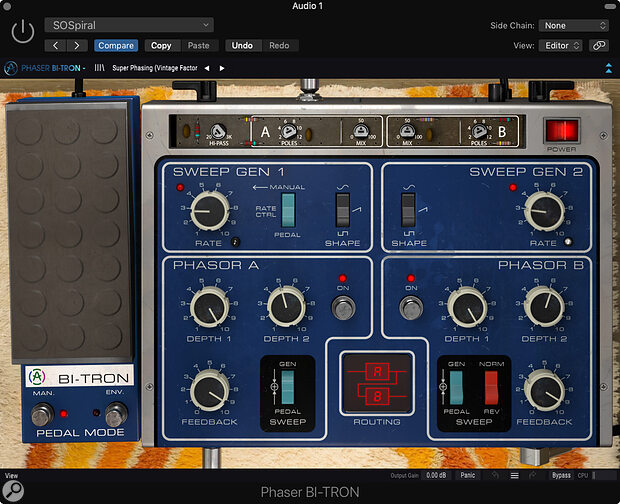Click the Arturia logo icon
This screenshot has height=504, width=620.
[x=10, y=68]
